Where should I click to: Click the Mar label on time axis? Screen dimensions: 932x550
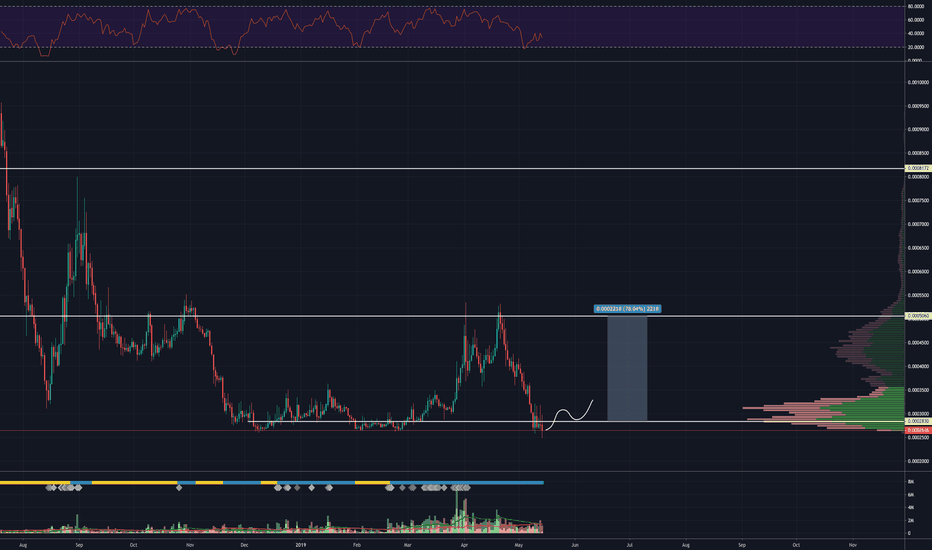(x=407, y=545)
